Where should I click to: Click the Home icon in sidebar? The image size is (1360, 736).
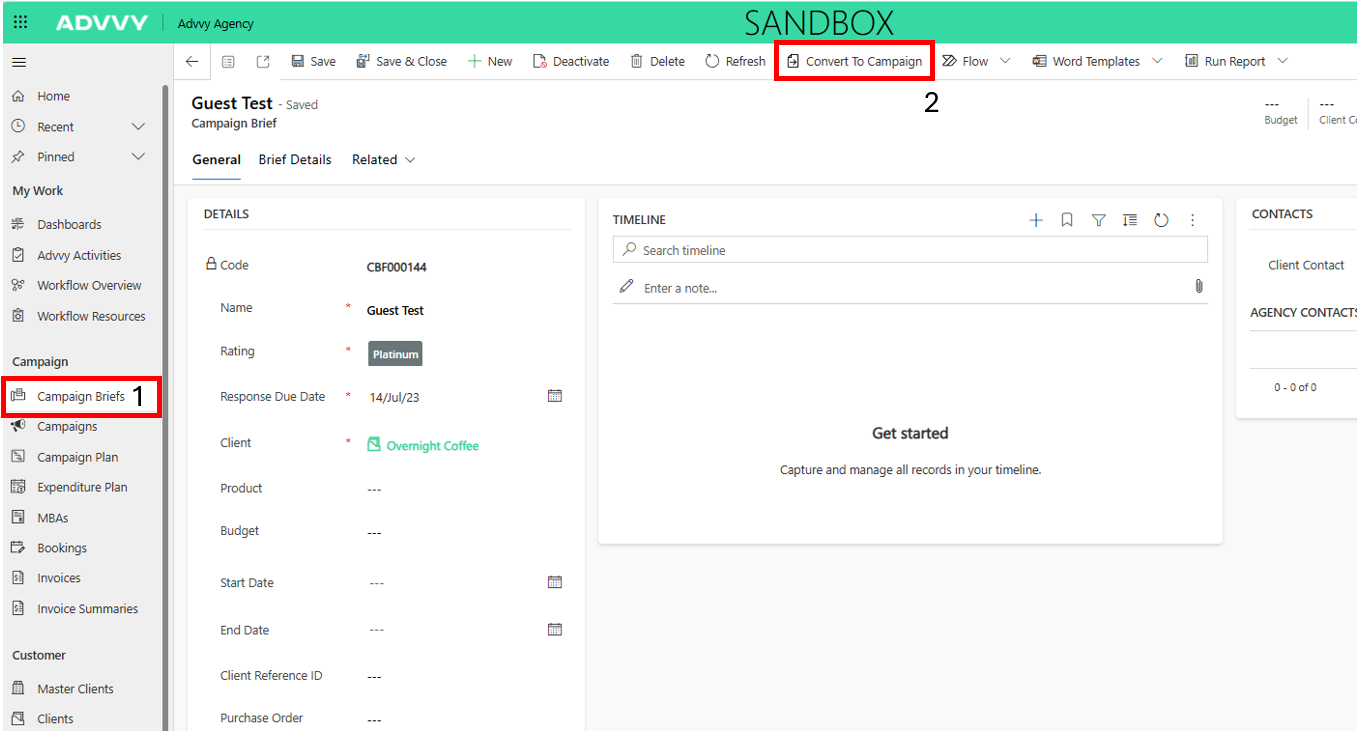pyautogui.click(x=18, y=96)
